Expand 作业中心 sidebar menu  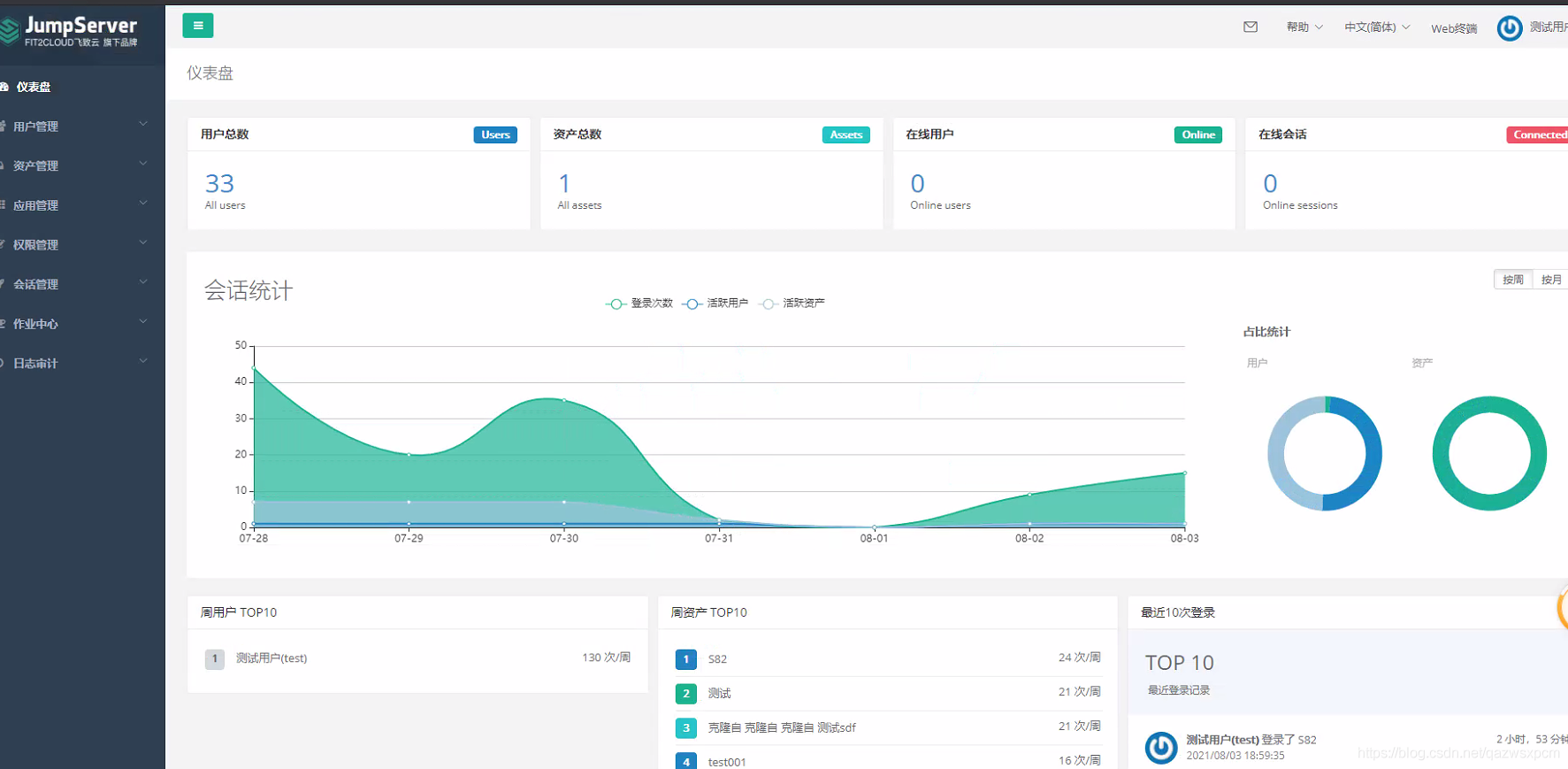click(82, 324)
